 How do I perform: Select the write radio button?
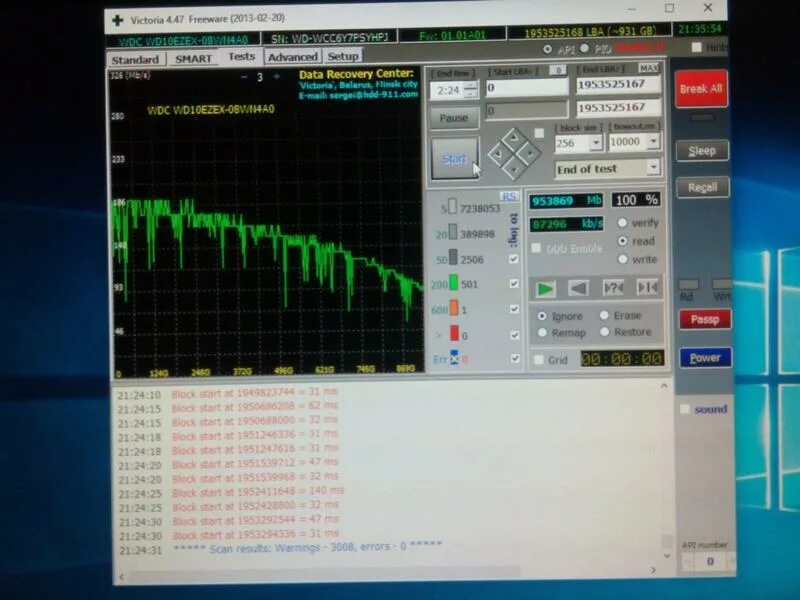pos(622,259)
